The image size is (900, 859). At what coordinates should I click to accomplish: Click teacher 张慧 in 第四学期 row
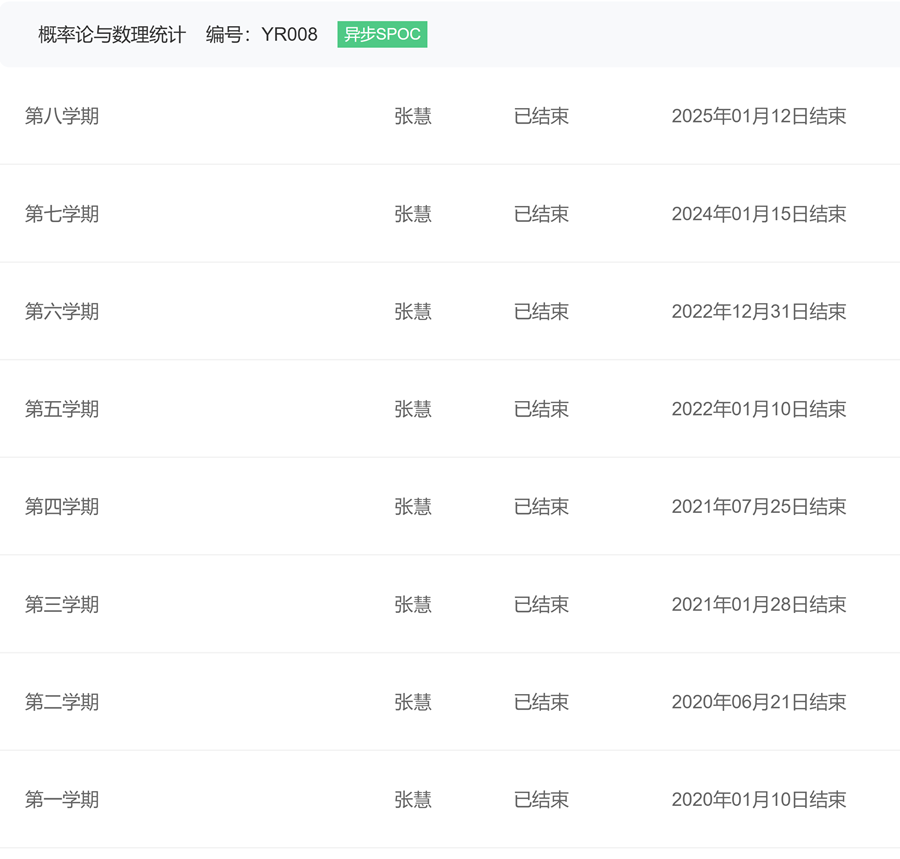[413, 506]
